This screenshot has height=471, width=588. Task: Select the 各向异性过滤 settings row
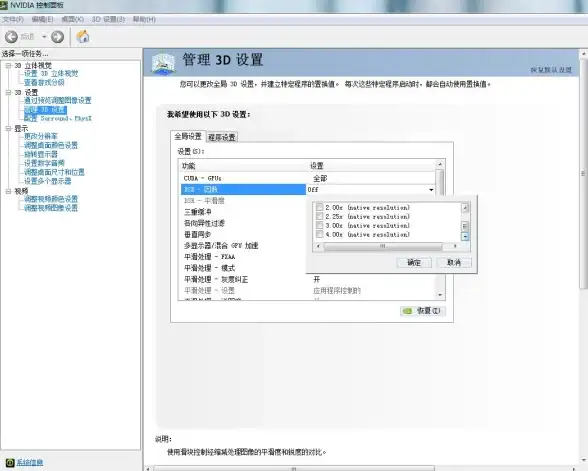(243, 223)
